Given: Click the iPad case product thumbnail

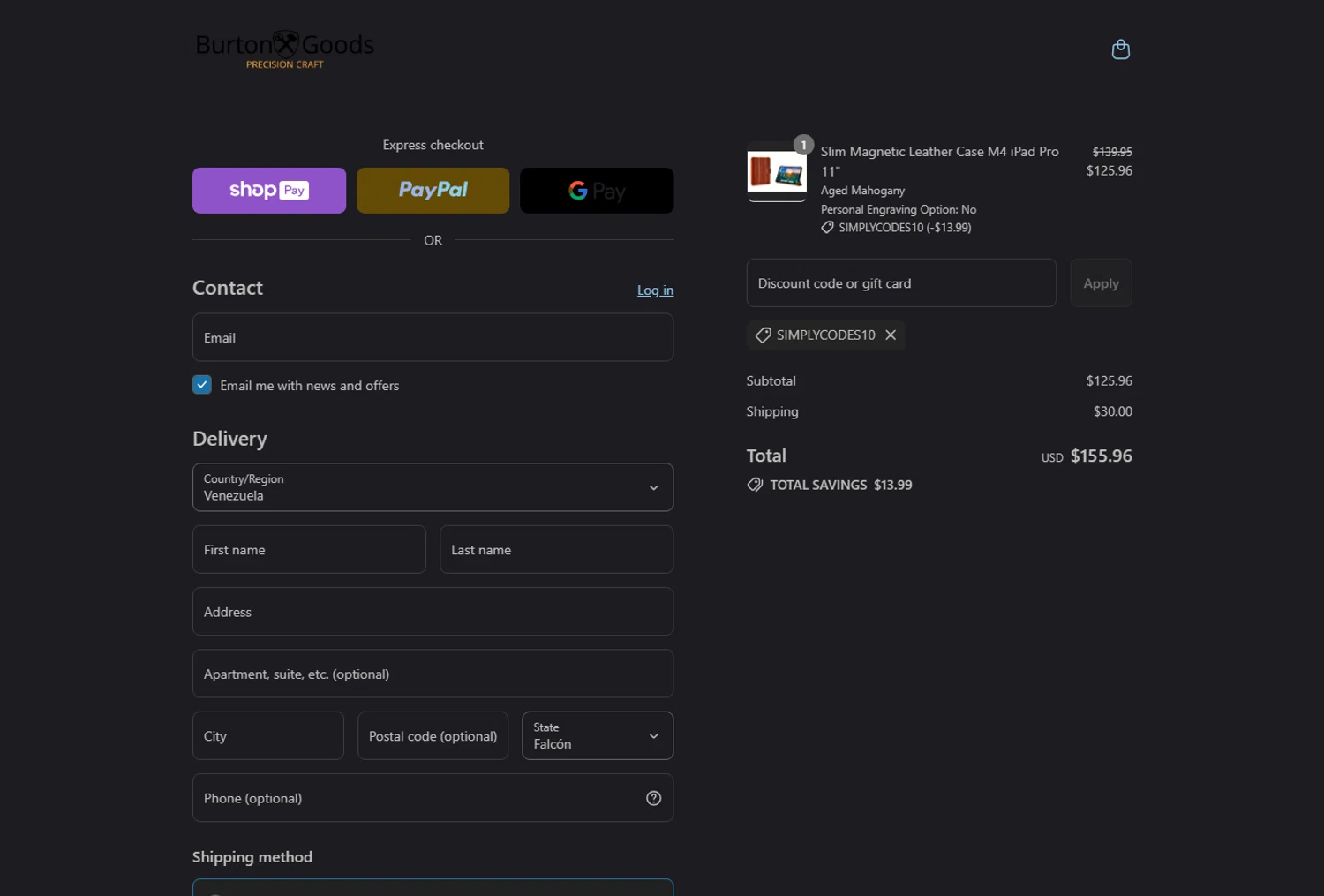Looking at the screenshot, I should click(x=777, y=171).
